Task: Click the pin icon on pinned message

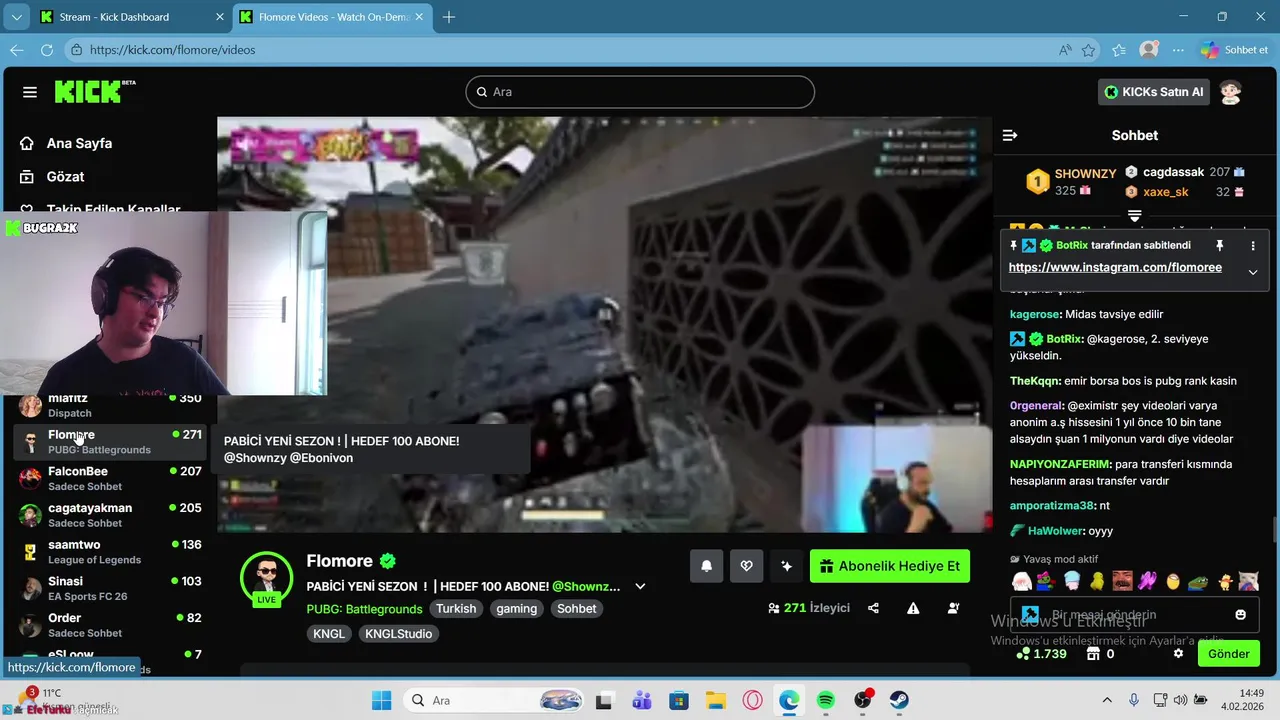Action: (x=1219, y=245)
